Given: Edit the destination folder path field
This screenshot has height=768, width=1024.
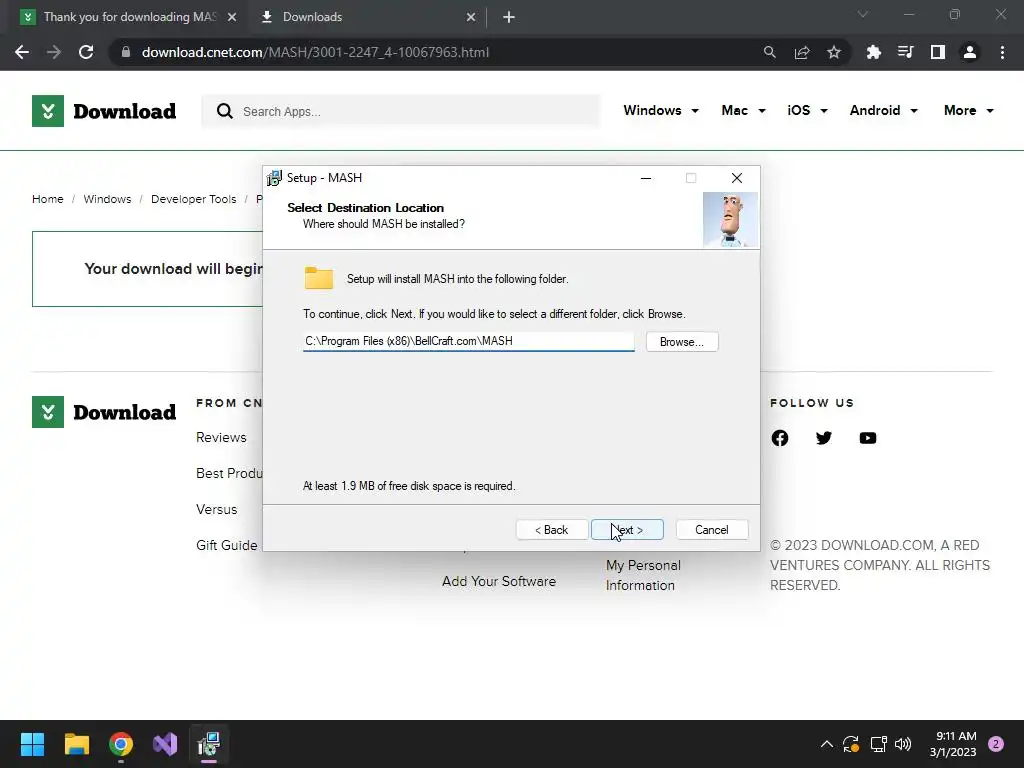Looking at the screenshot, I should (x=468, y=341).
